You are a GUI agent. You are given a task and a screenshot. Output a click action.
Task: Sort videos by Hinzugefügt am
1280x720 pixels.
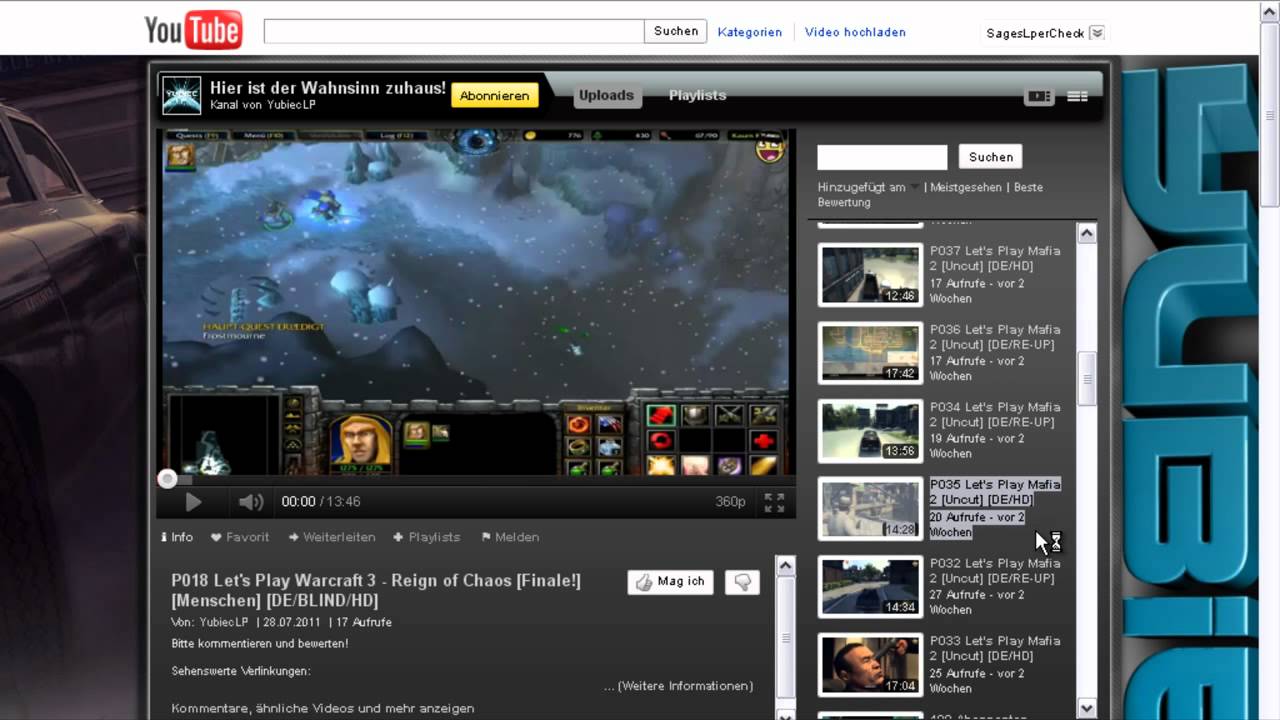point(861,187)
